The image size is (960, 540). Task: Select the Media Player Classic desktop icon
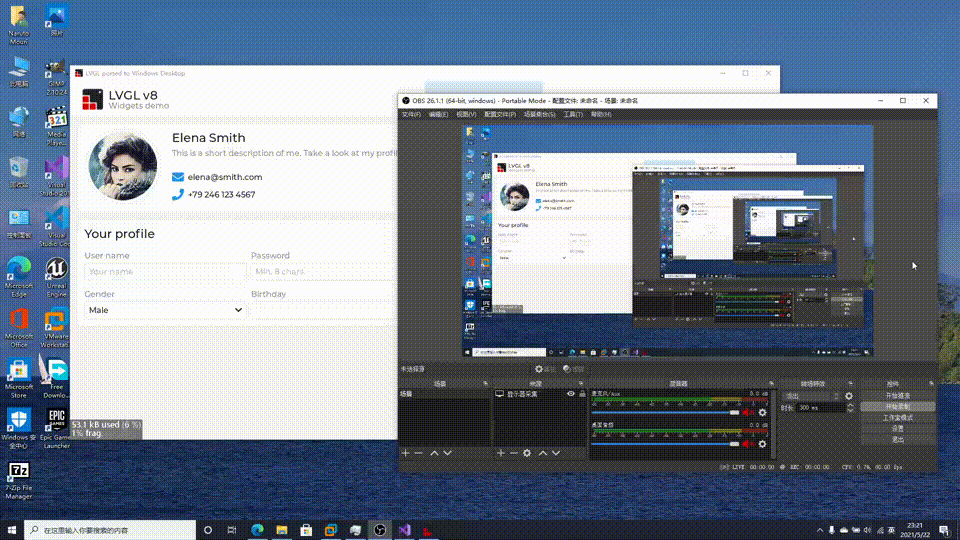click(56, 127)
